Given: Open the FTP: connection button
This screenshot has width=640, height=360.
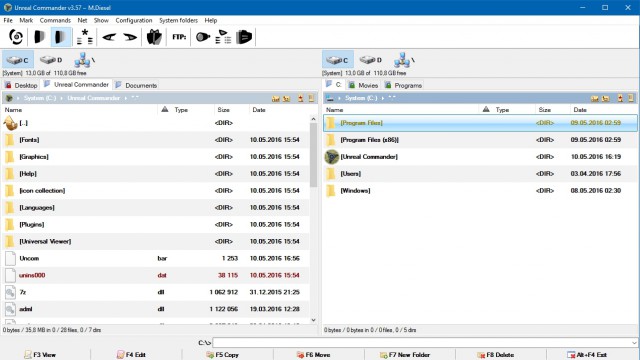Looking at the screenshot, I should (179, 37).
